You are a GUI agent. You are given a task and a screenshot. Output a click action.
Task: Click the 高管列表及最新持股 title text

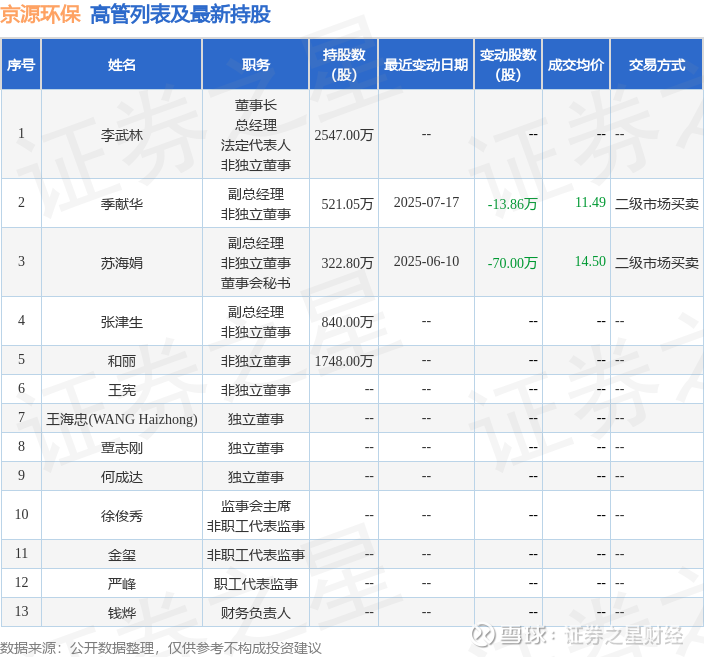click(180, 14)
